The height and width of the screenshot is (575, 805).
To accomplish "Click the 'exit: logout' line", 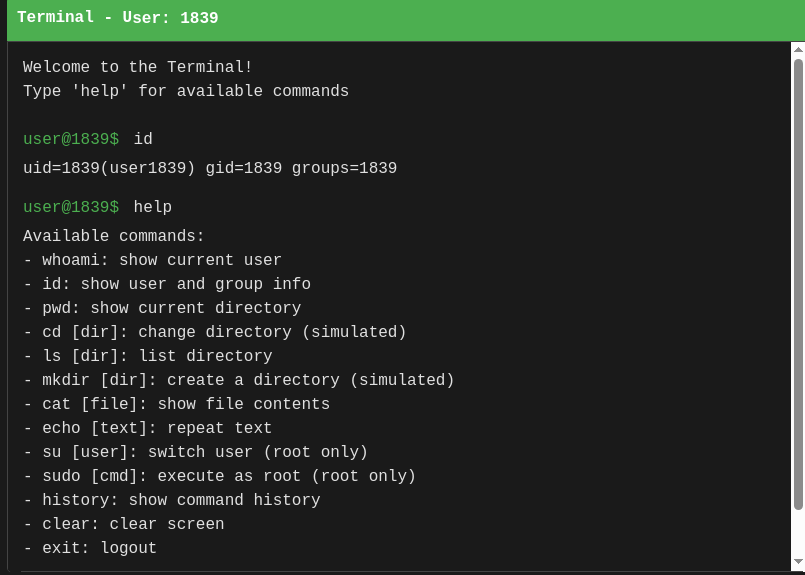I will [90, 548].
